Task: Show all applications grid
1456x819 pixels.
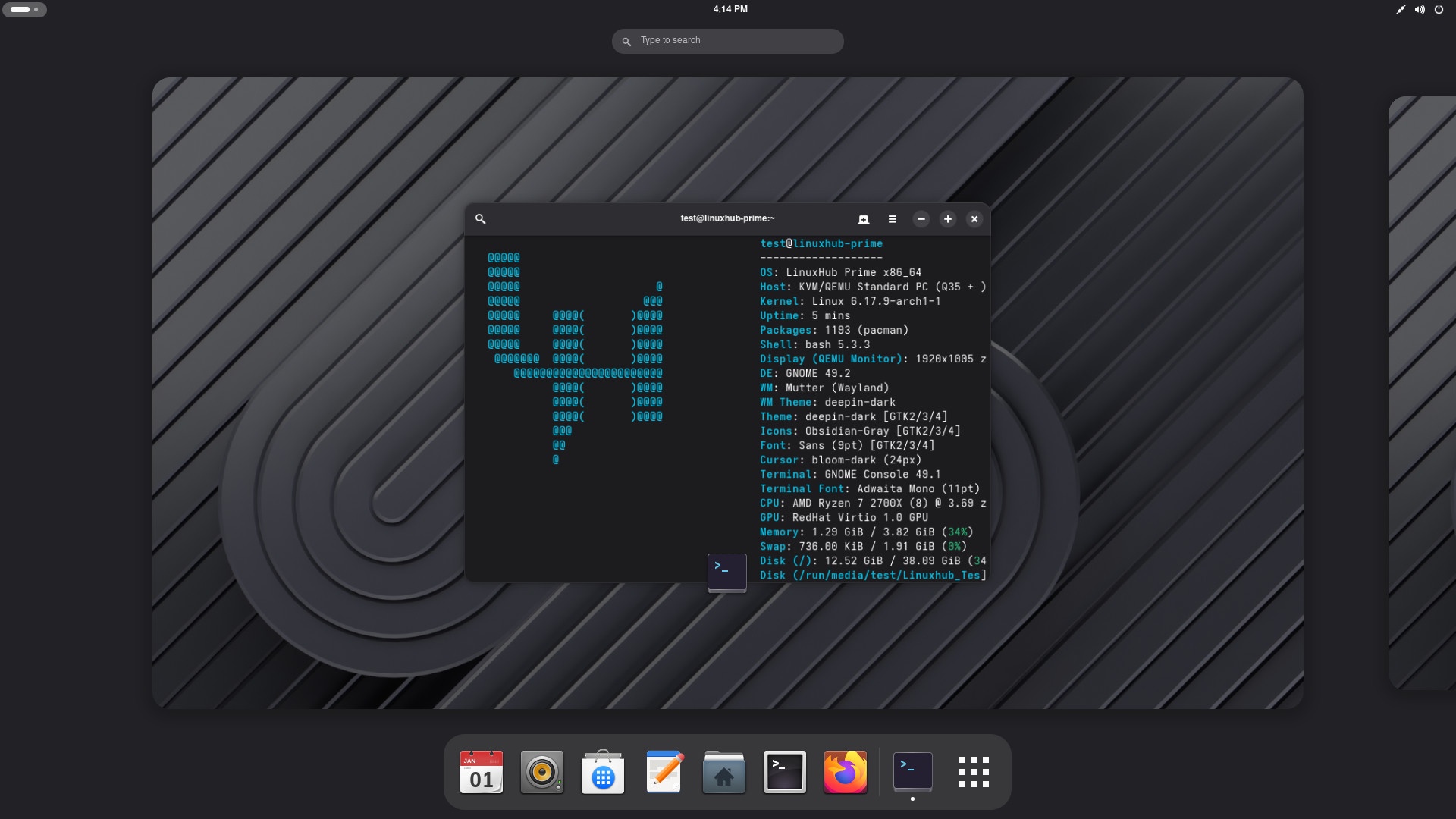Action: click(974, 773)
